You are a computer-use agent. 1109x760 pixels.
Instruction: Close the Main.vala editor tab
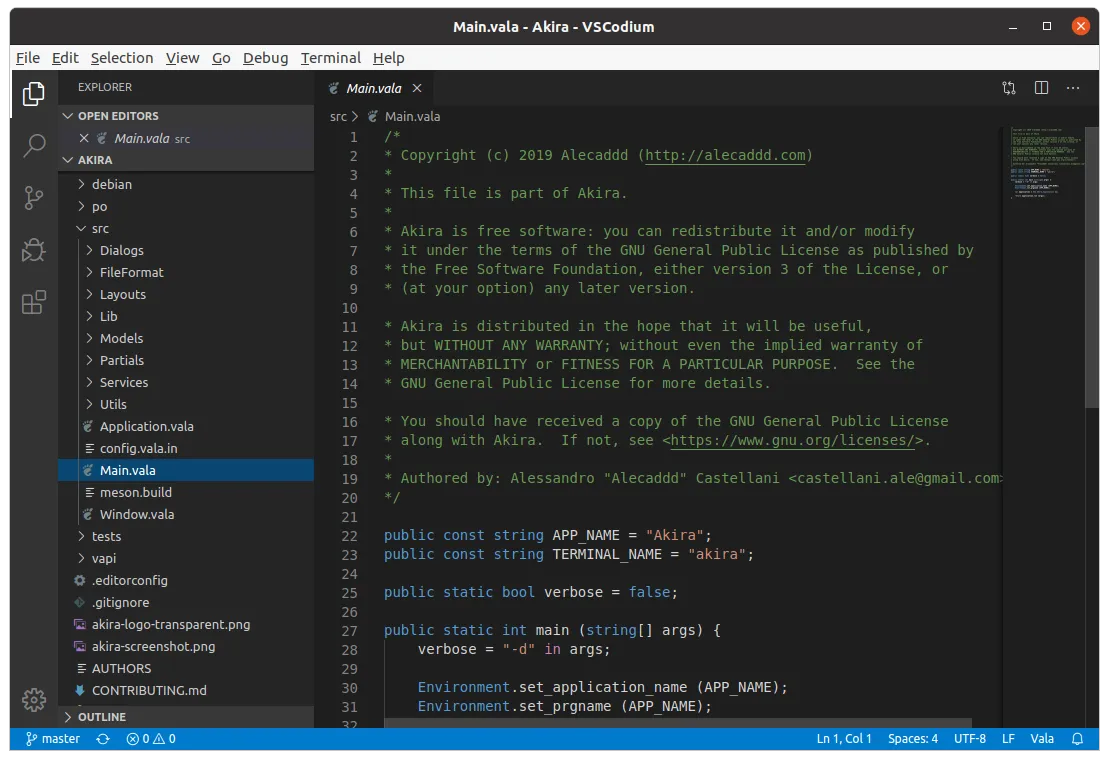coord(417,88)
